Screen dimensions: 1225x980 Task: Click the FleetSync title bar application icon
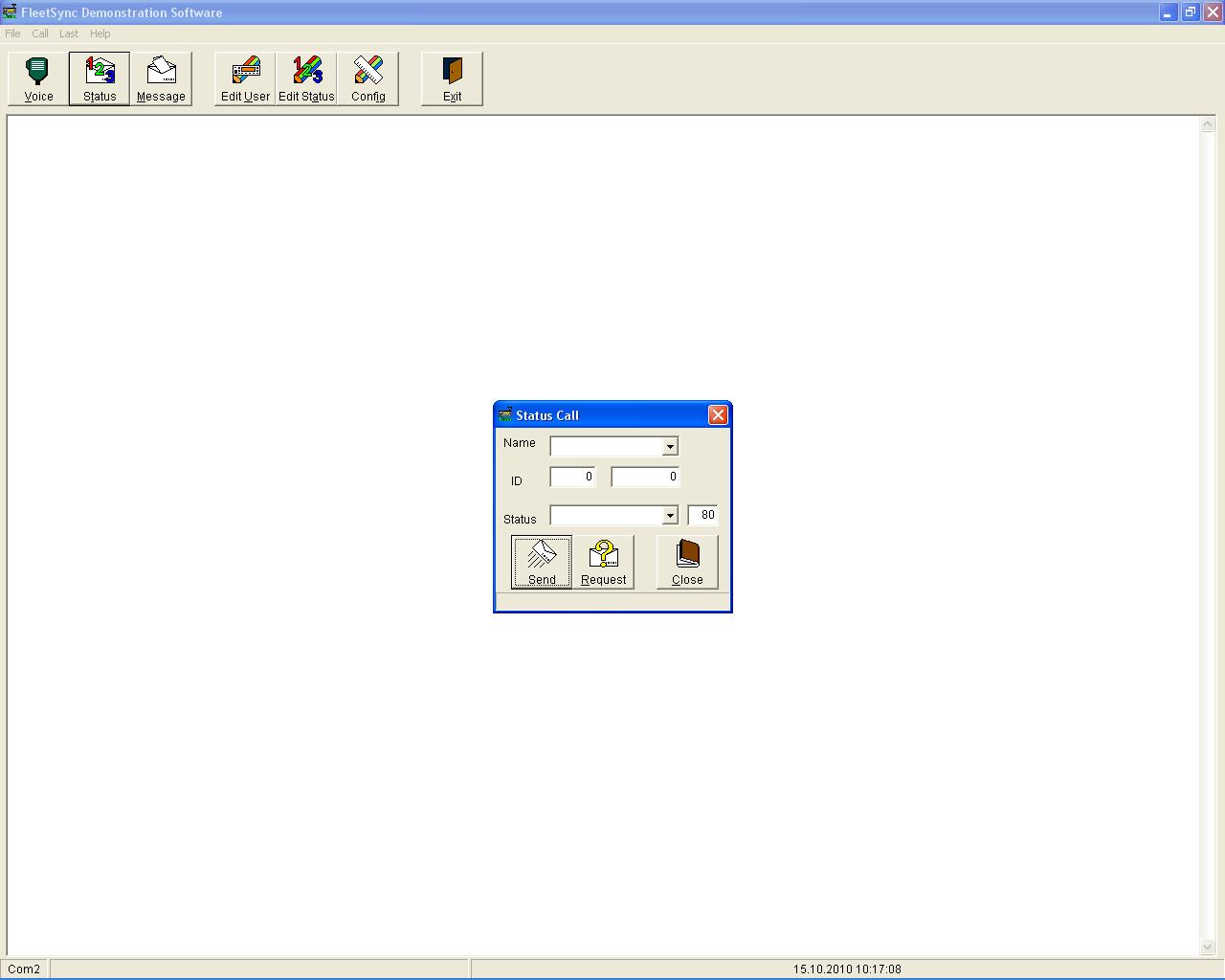[x=10, y=12]
